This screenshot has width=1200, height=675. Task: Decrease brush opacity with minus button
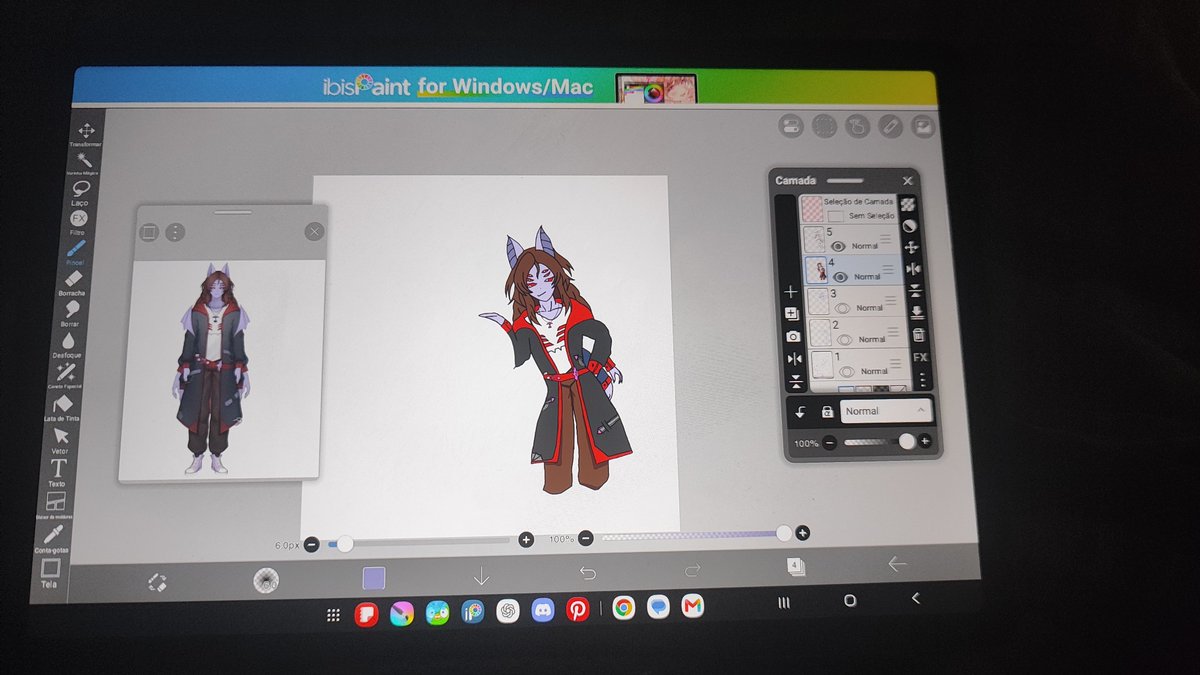coord(585,538)
